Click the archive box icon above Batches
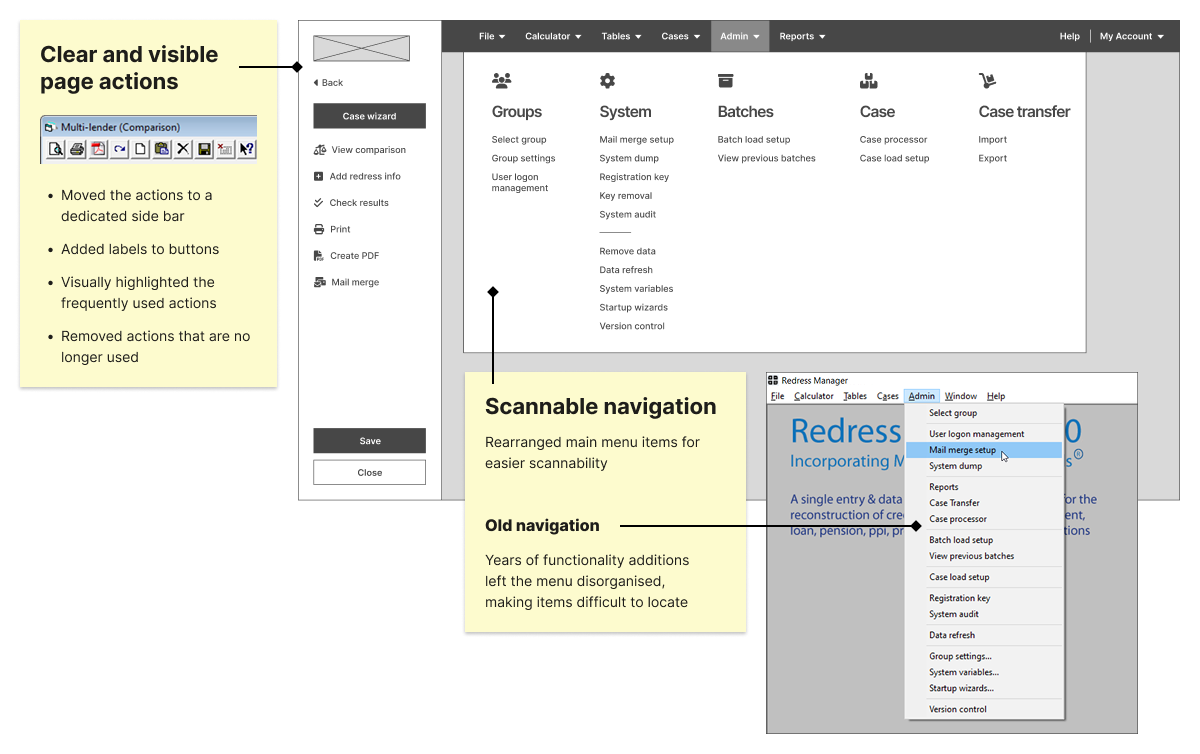Screen dimensions: 1200x754 pos(726,81)
